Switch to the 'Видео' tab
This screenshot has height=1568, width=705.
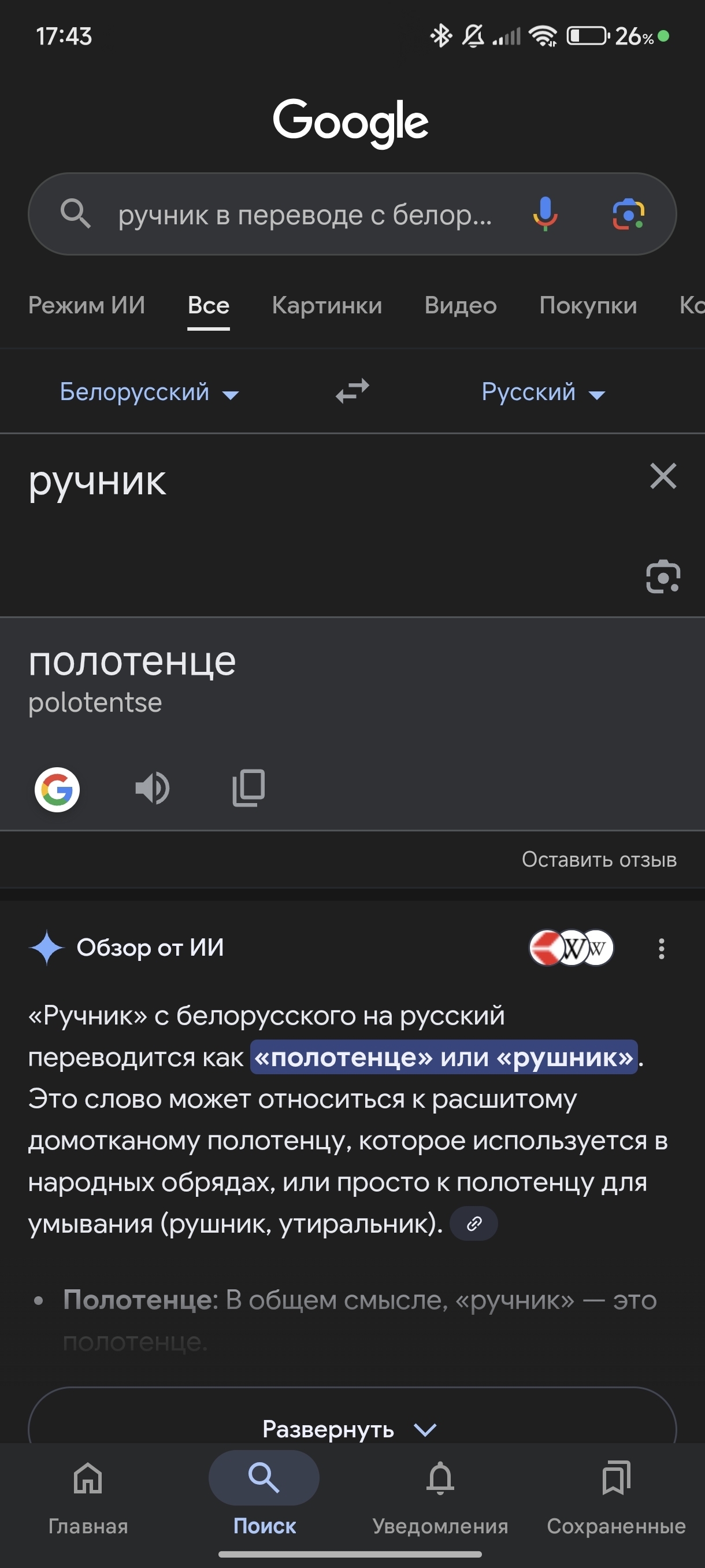(461, 306)
